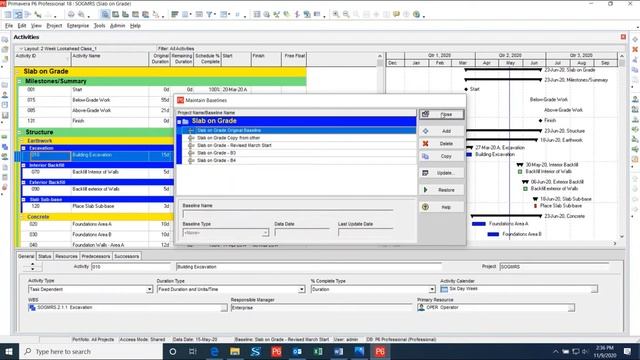Click the Update... baseline button

441,173
